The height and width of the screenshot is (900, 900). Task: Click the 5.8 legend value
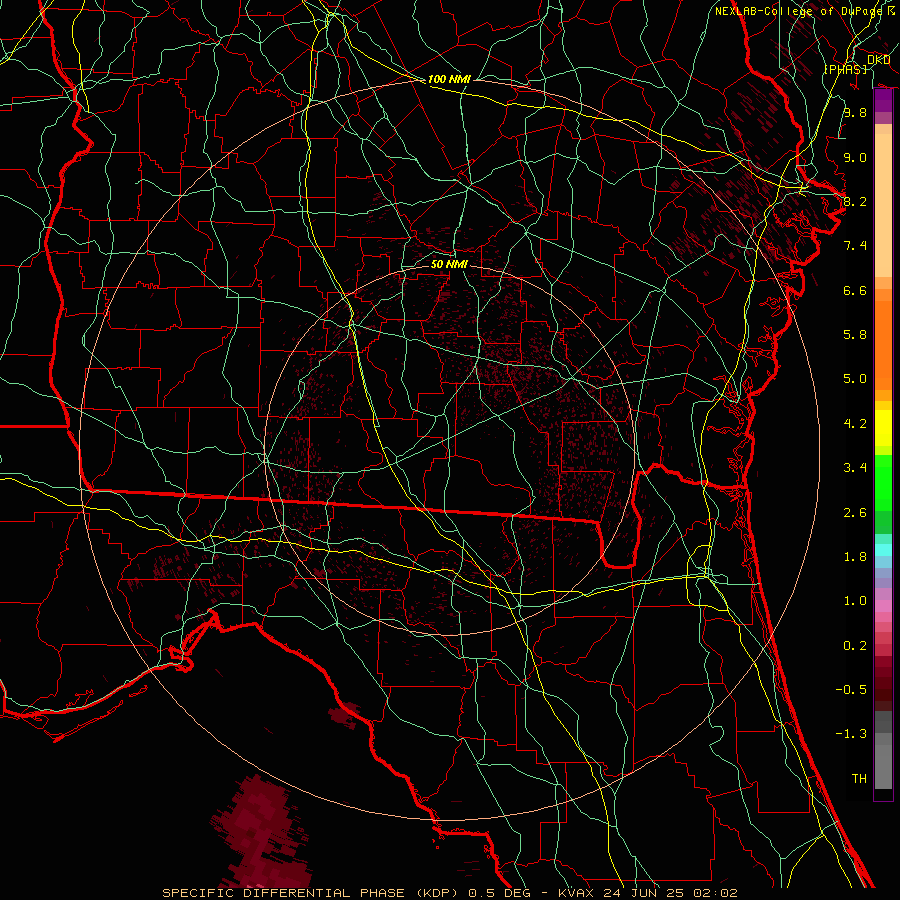click(x=855, y=335)
